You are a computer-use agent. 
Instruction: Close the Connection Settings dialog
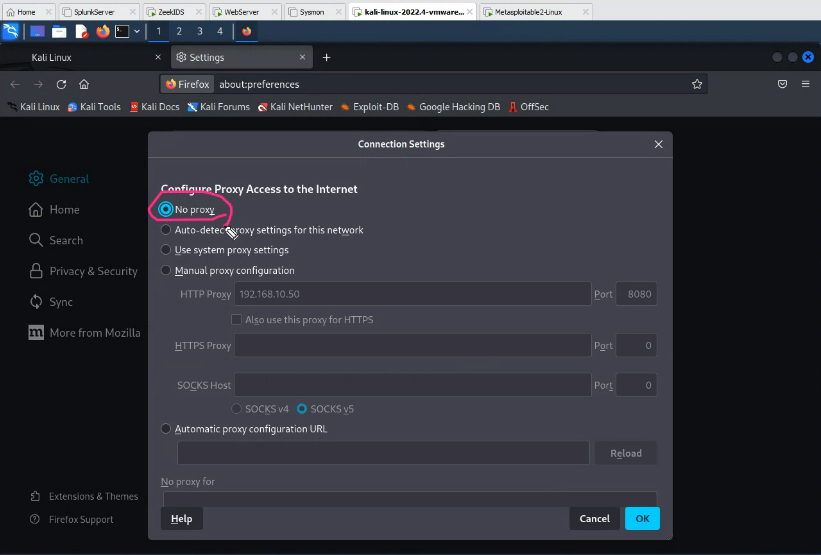click(x=658, y=144)
